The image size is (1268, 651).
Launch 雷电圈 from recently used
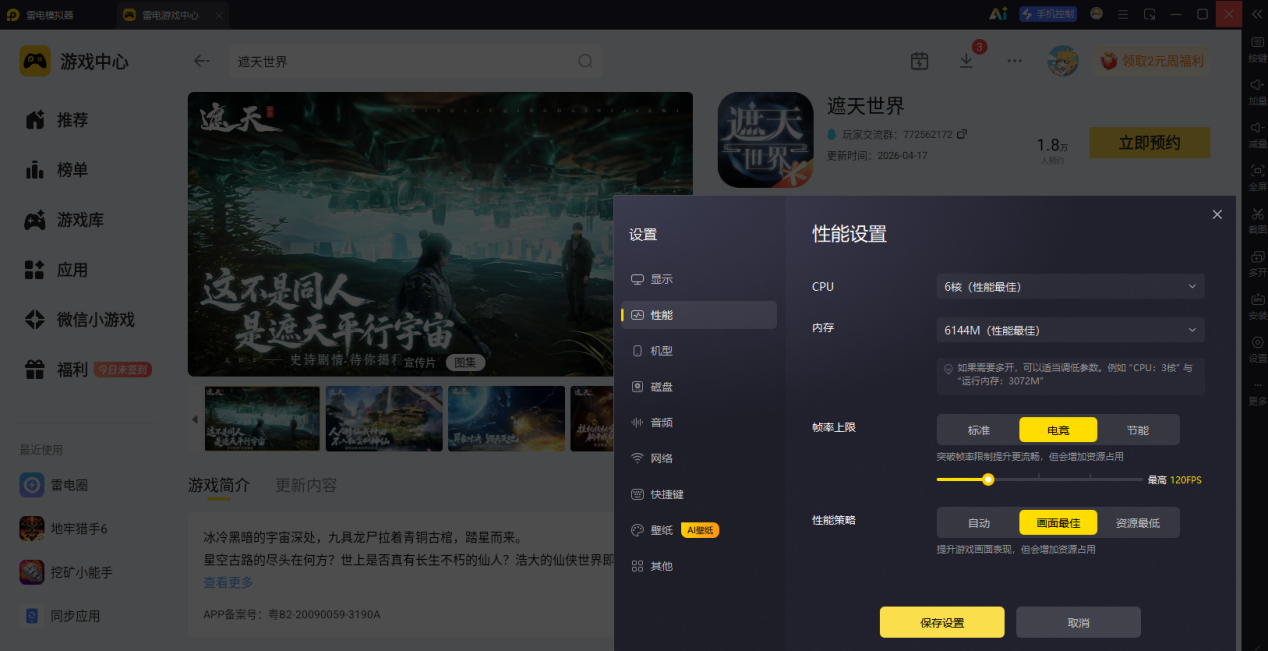coord(56,485)
